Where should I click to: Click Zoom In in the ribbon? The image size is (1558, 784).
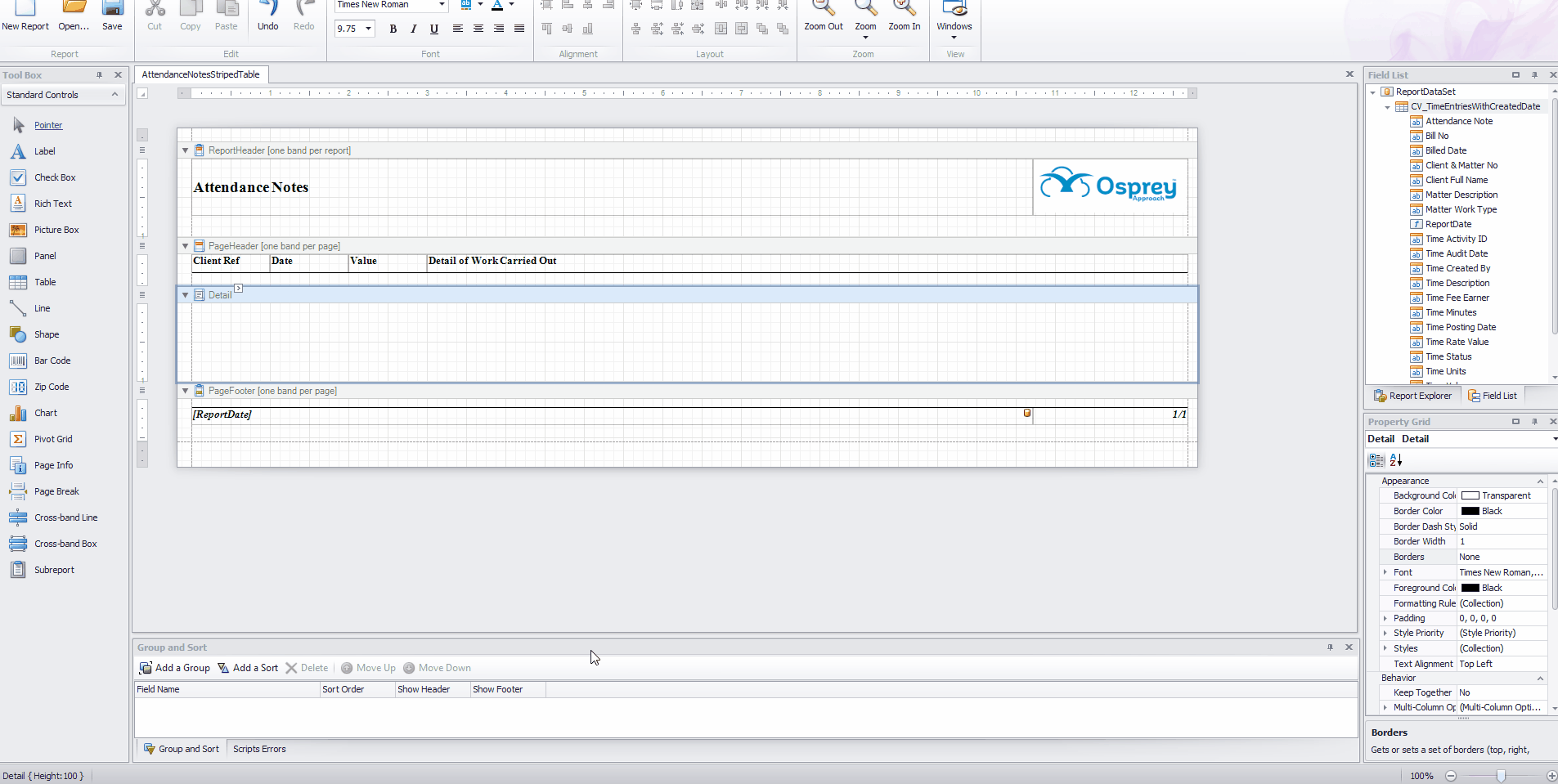click(x=904, y=16)
